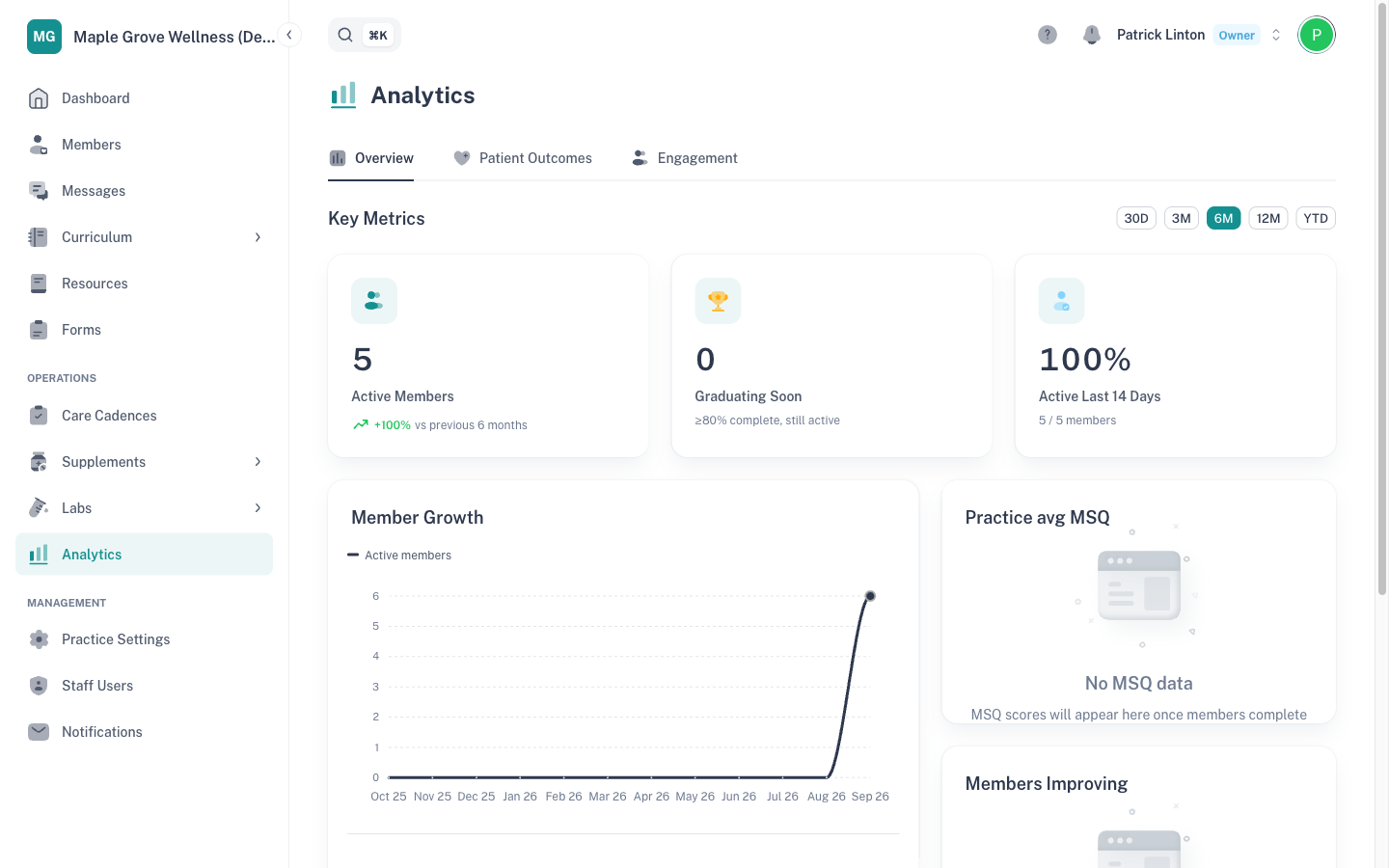Click the page vertical scrollbar
1389x868 pixels.
1382,299
